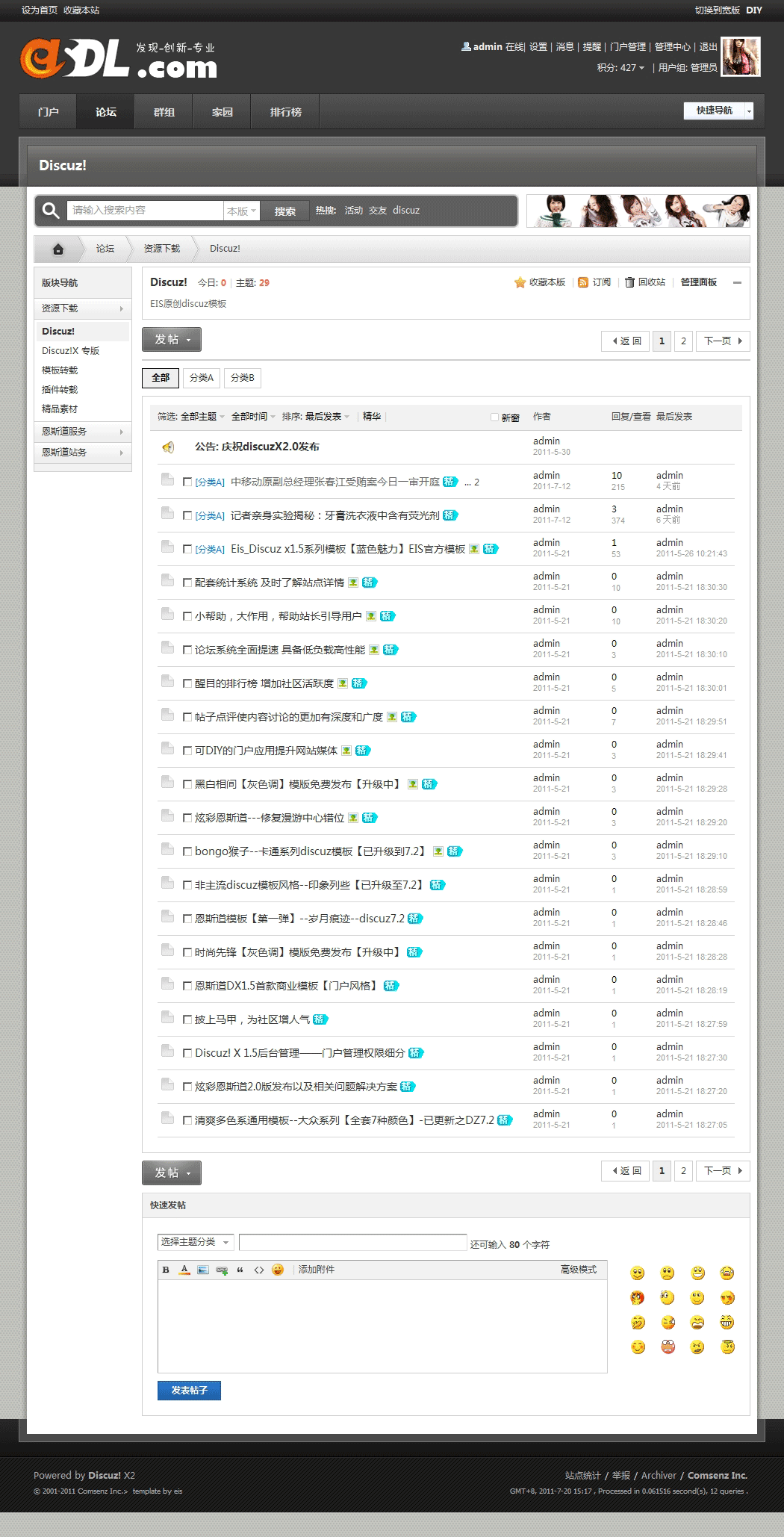Click image attachment icon on 小帮助 thread
The image size is (784, 1537).
[x=371, y=616]
